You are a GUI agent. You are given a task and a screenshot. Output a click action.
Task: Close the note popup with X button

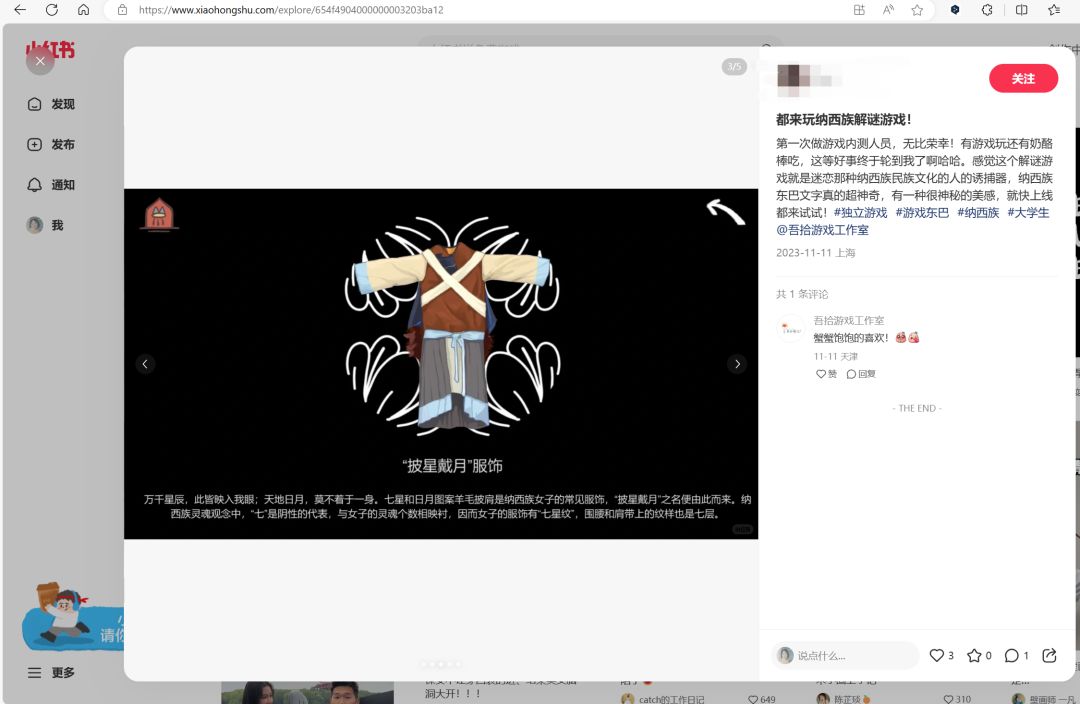(x=40, y=61)
